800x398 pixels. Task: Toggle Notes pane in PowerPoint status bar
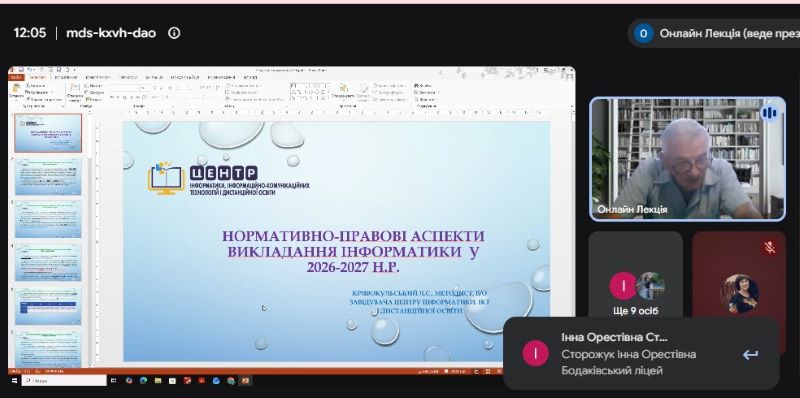[x=427, y=371]
